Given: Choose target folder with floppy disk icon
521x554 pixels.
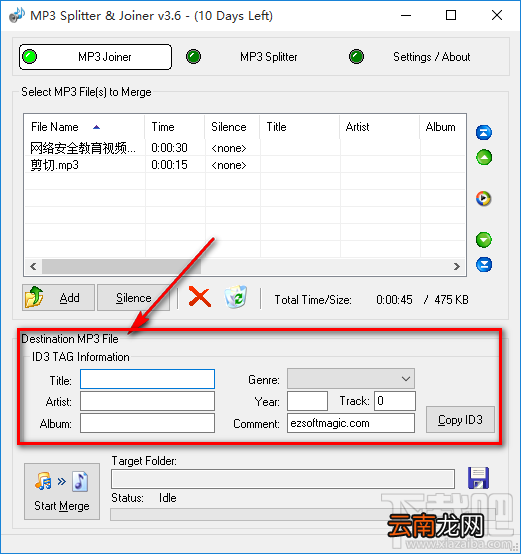Looking at the screenshot, I should click(478, 478).
